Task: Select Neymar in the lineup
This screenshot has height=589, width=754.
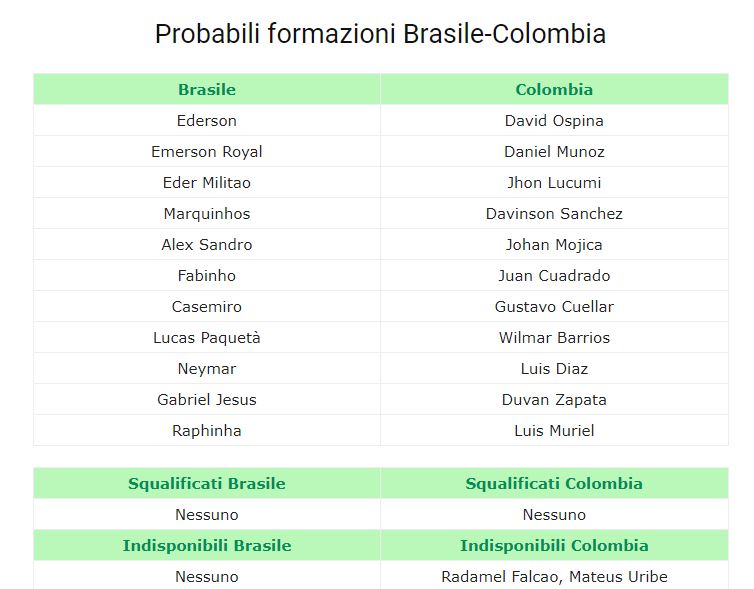Action: (207, 369)
